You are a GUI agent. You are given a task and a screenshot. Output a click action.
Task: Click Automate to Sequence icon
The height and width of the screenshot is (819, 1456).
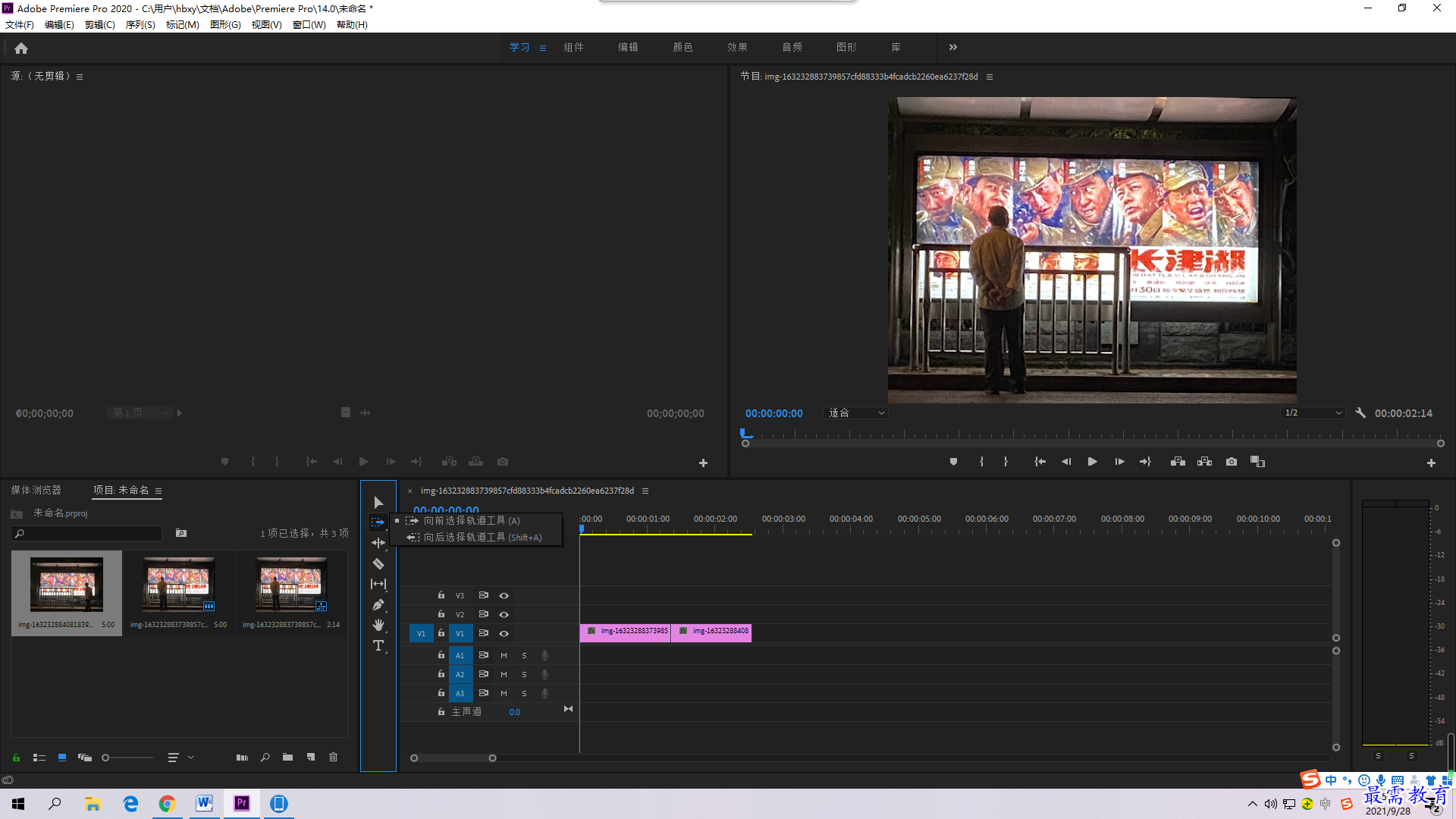(242, 757)
